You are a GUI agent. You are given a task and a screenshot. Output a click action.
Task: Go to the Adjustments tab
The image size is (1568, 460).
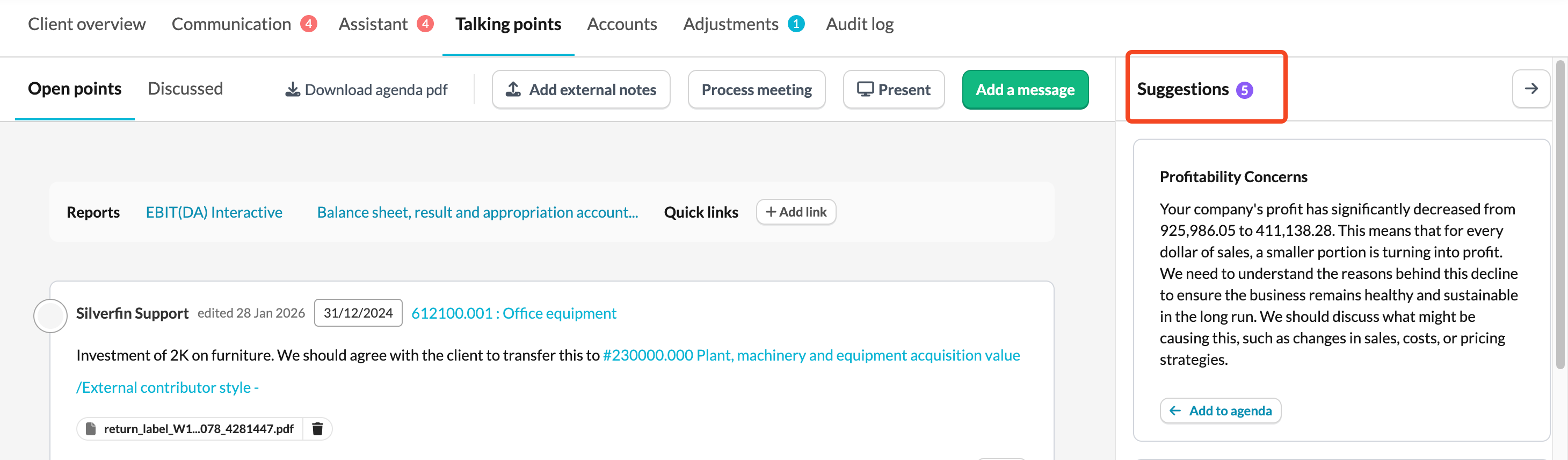[730, 24]
